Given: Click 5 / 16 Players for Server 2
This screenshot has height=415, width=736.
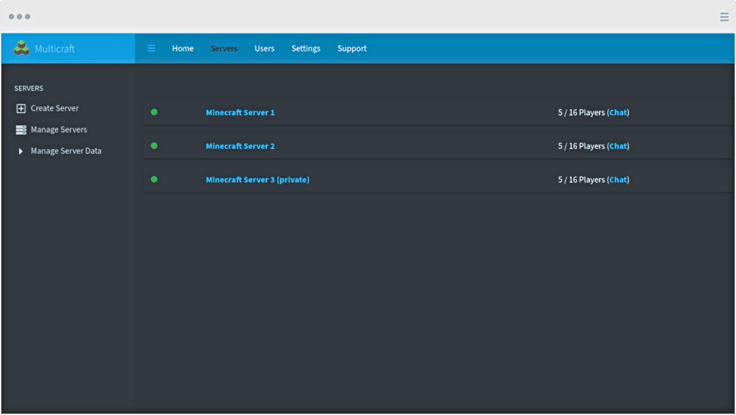Looking at the screenshot, I should (581, 146).
